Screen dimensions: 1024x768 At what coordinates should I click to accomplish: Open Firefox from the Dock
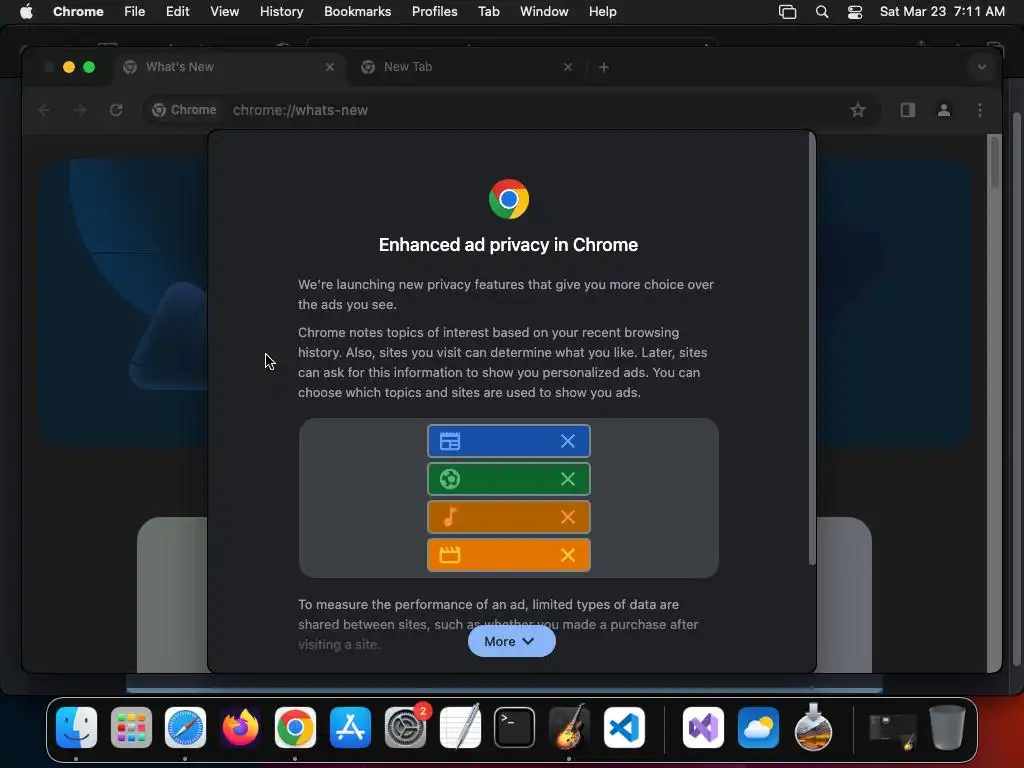tap(240, 728)
